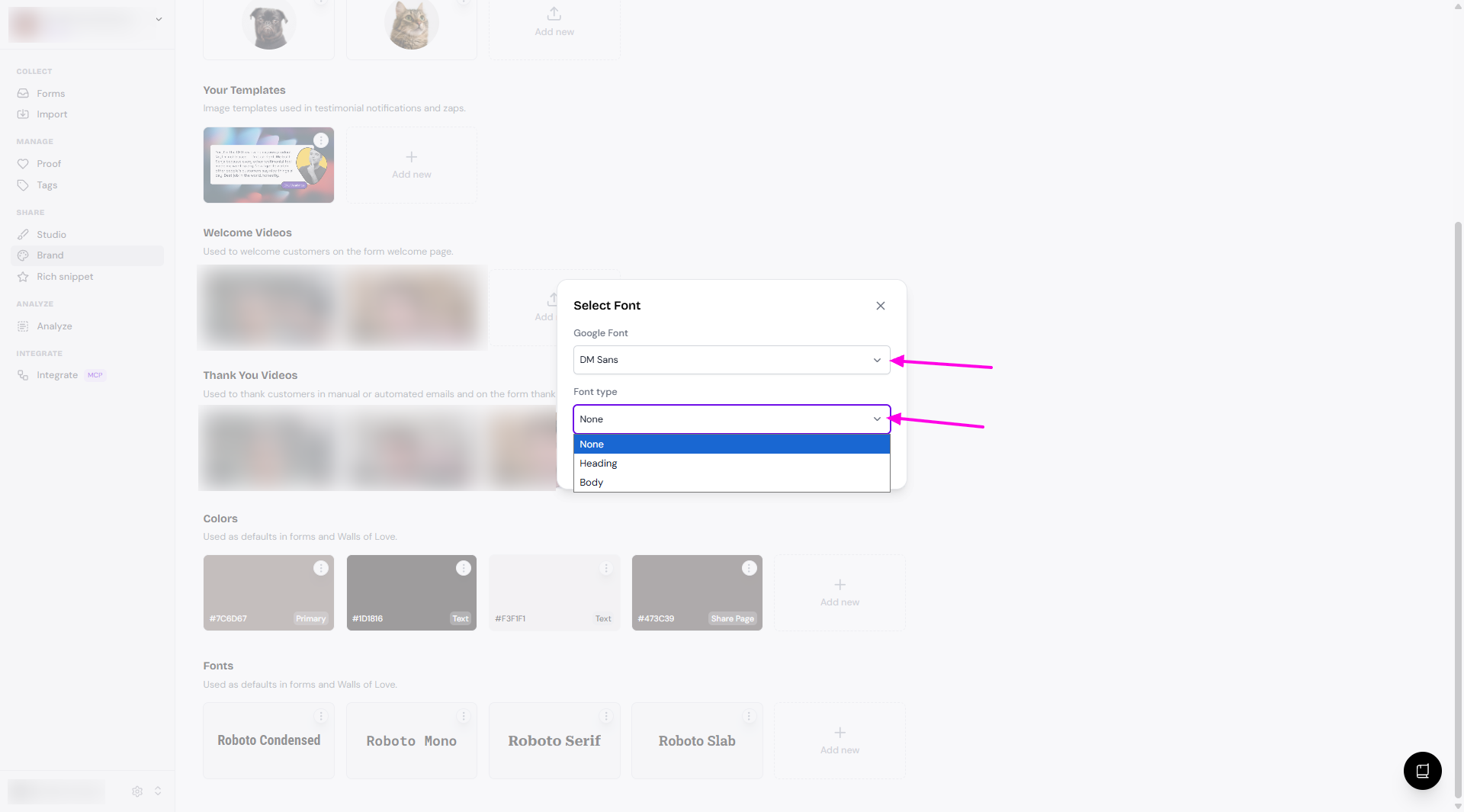Open the Proof section

point(49,164)
